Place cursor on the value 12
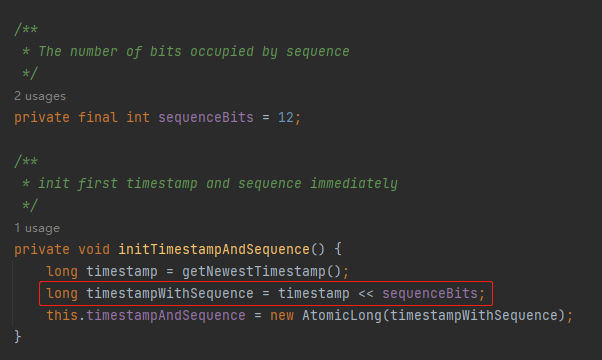Viewport: 602px width, 360px height. [286, 117]
